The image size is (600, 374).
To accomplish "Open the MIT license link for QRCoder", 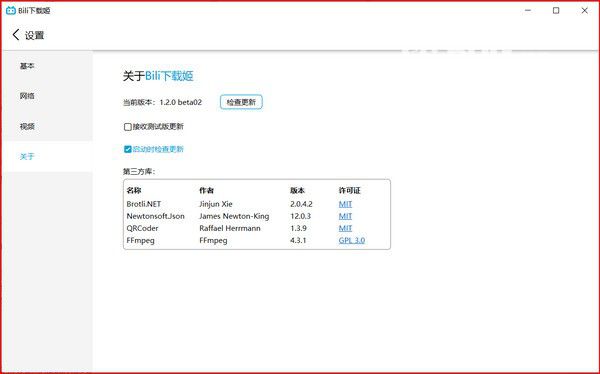I will point(345,228).
